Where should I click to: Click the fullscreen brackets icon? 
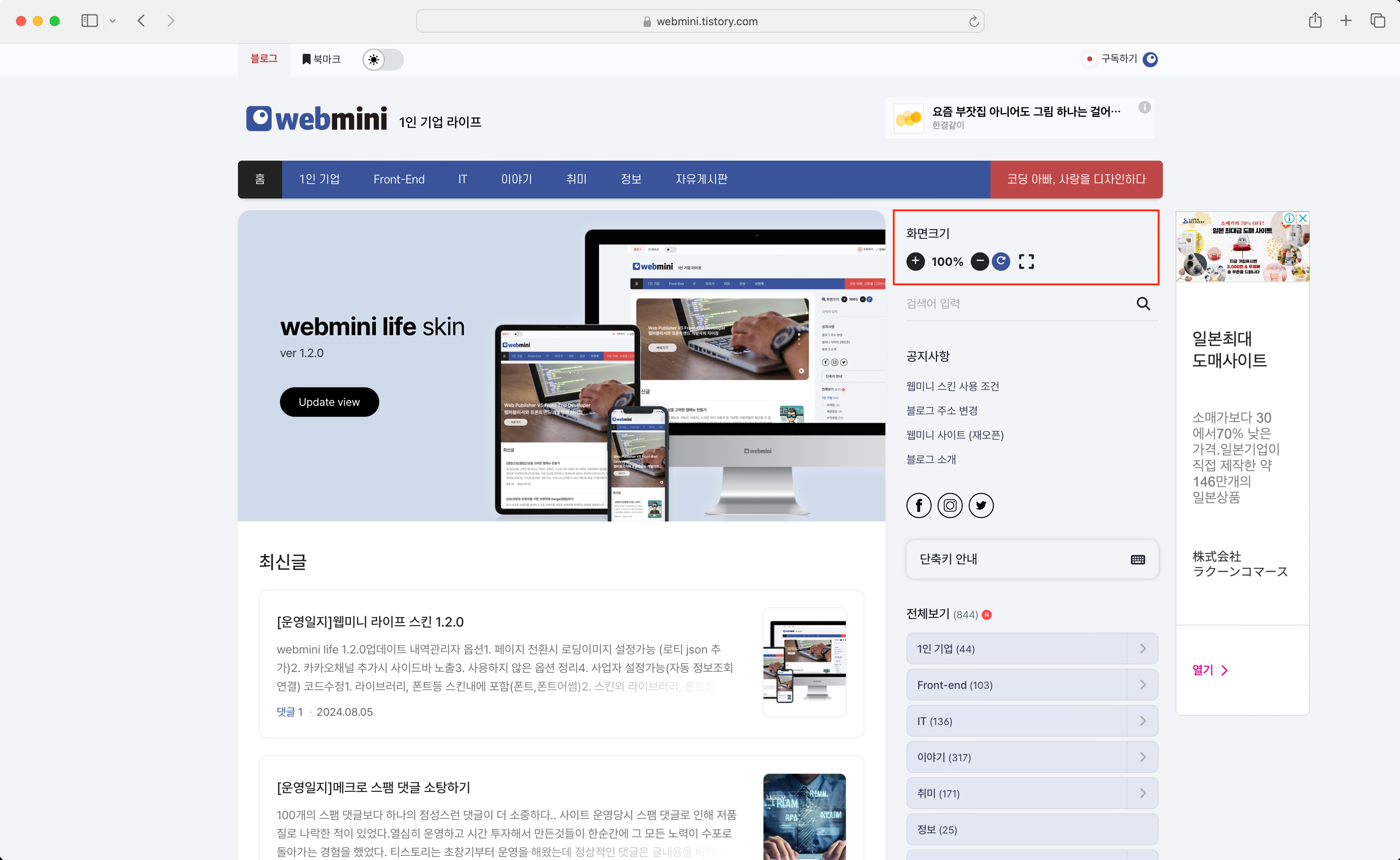[x=1026, y=261]
